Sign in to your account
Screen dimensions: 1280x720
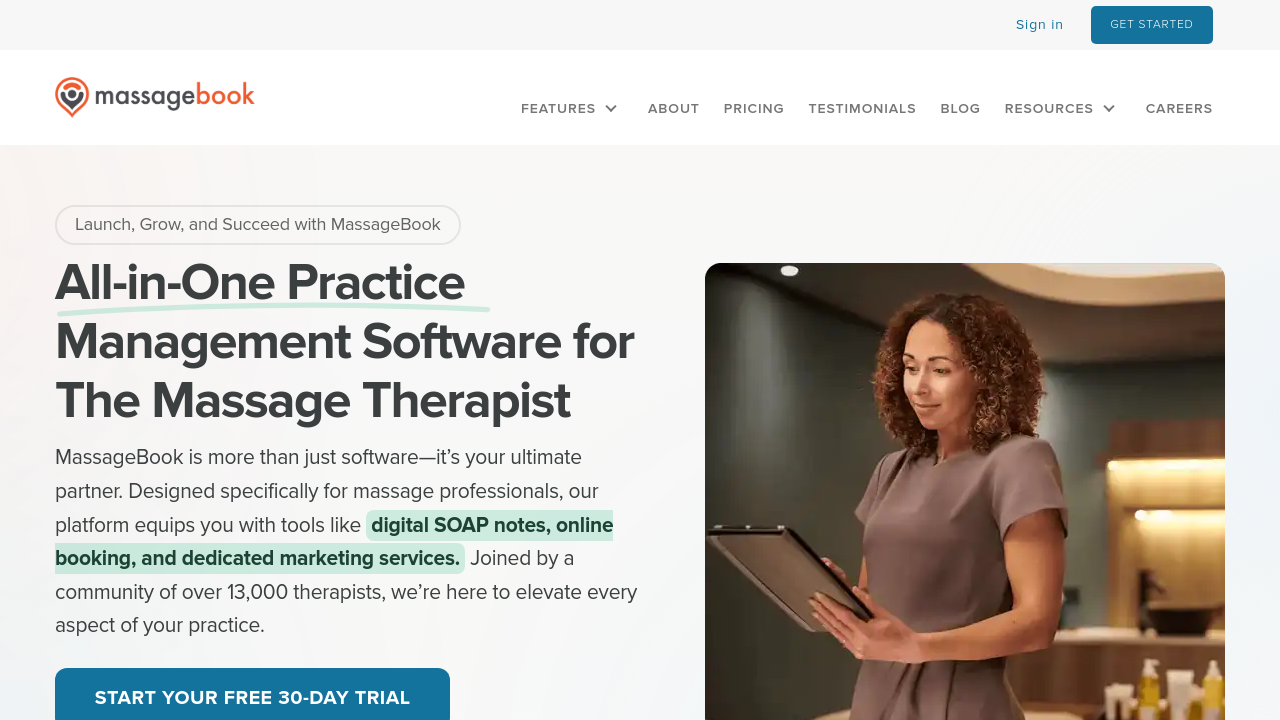tap(1039, 25)
